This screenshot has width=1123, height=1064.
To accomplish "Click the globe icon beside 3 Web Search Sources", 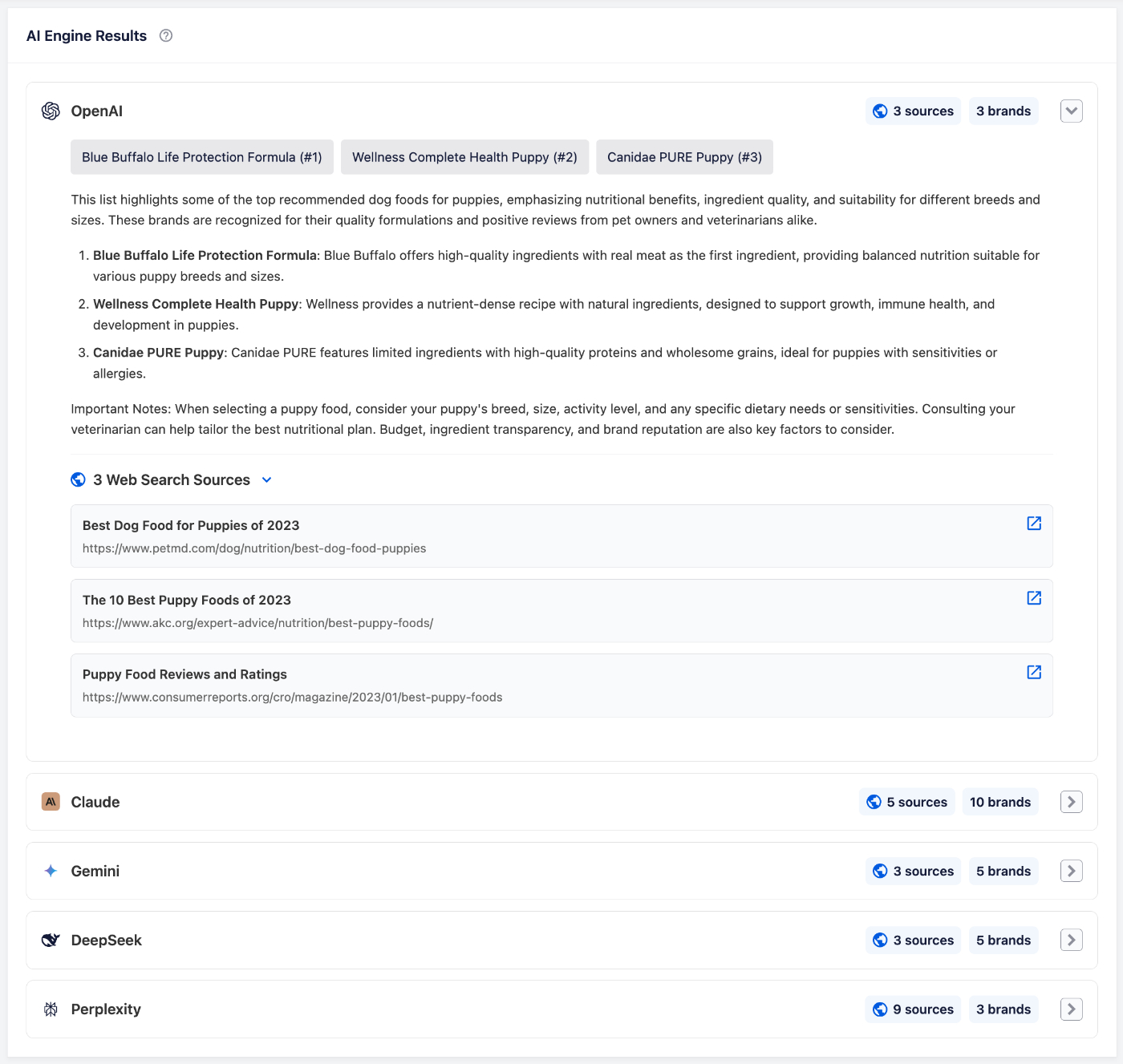I will click(x=78, y=479).
